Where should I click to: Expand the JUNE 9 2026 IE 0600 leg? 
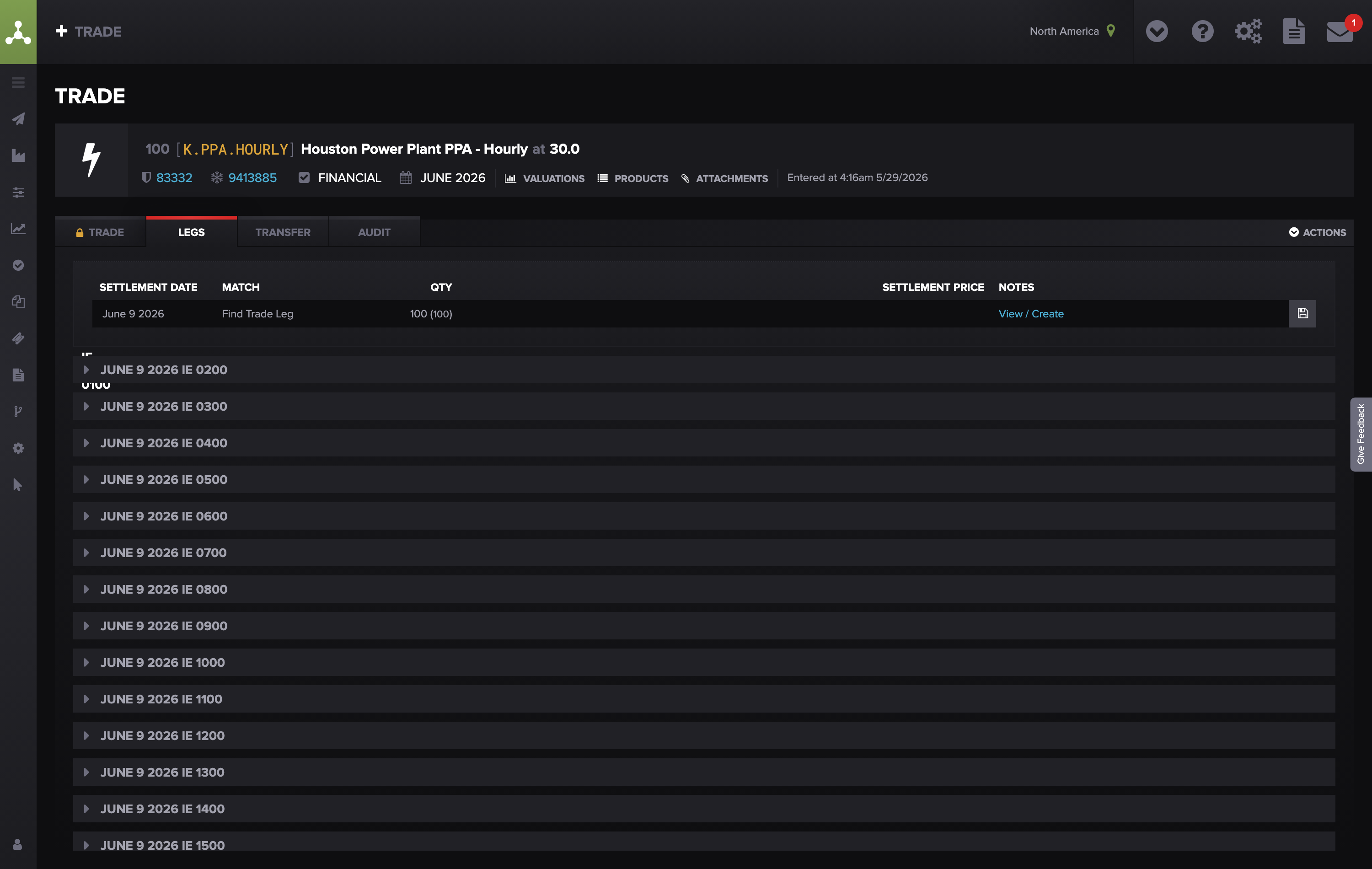704,516
